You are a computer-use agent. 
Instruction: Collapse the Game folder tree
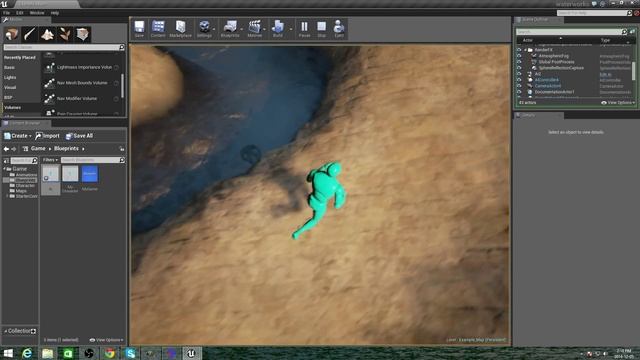(4, 169)
